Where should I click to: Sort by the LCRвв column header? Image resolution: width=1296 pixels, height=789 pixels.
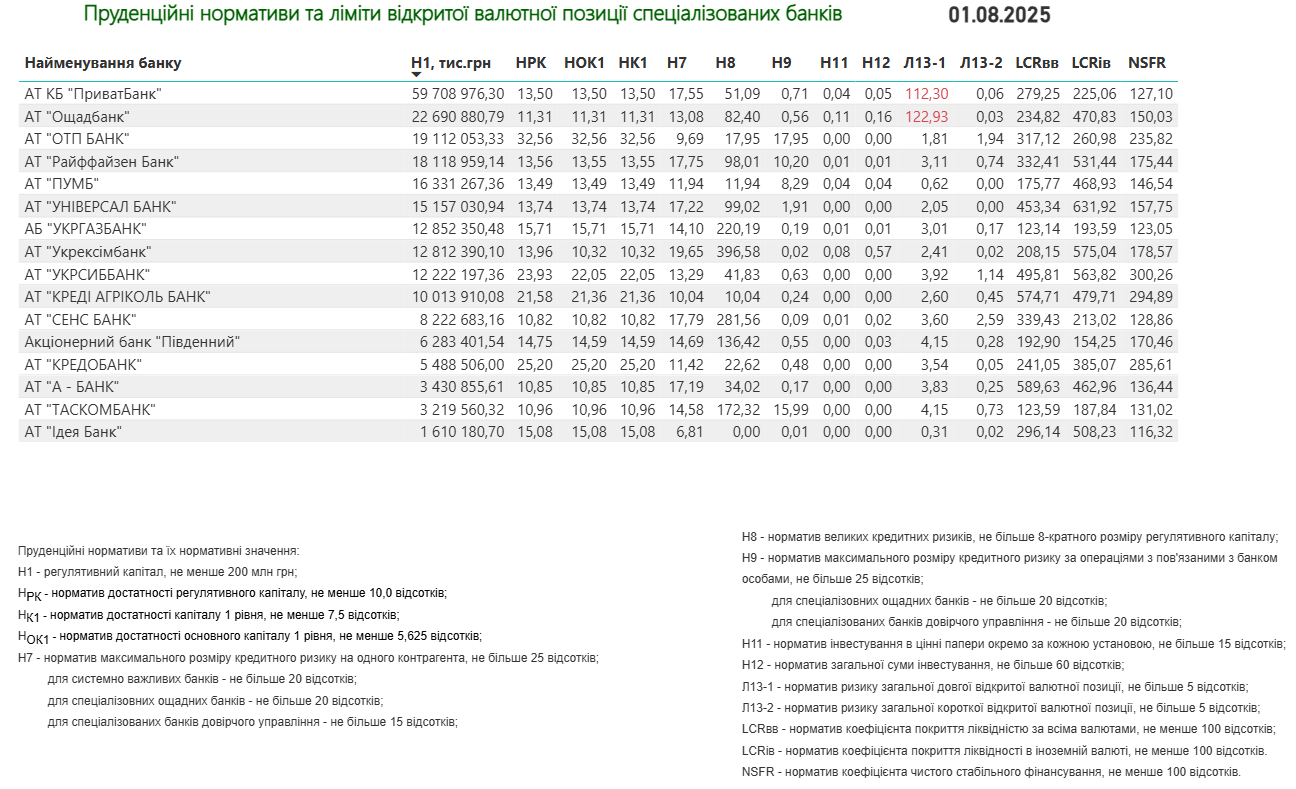[1036, 63]
